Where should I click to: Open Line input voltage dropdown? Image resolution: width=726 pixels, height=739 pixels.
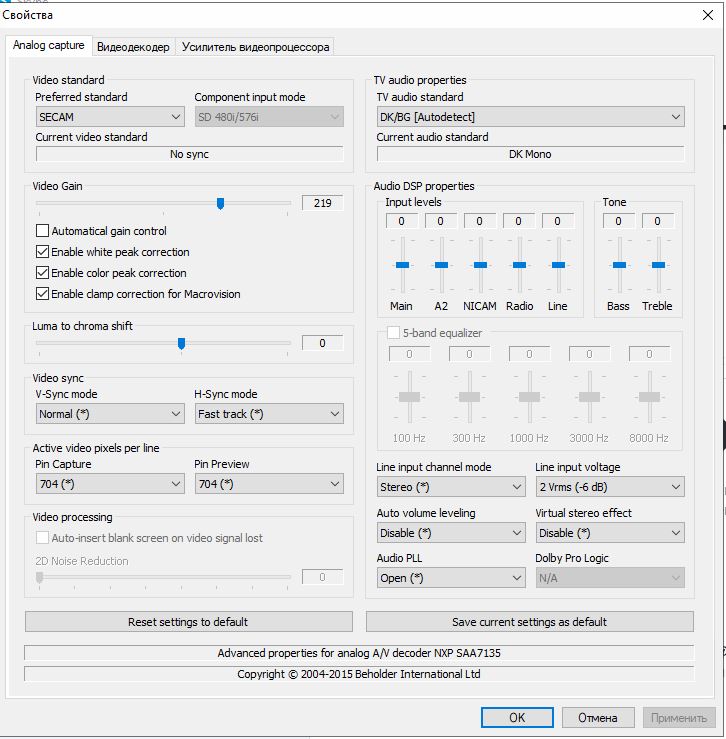coord(609,487)
